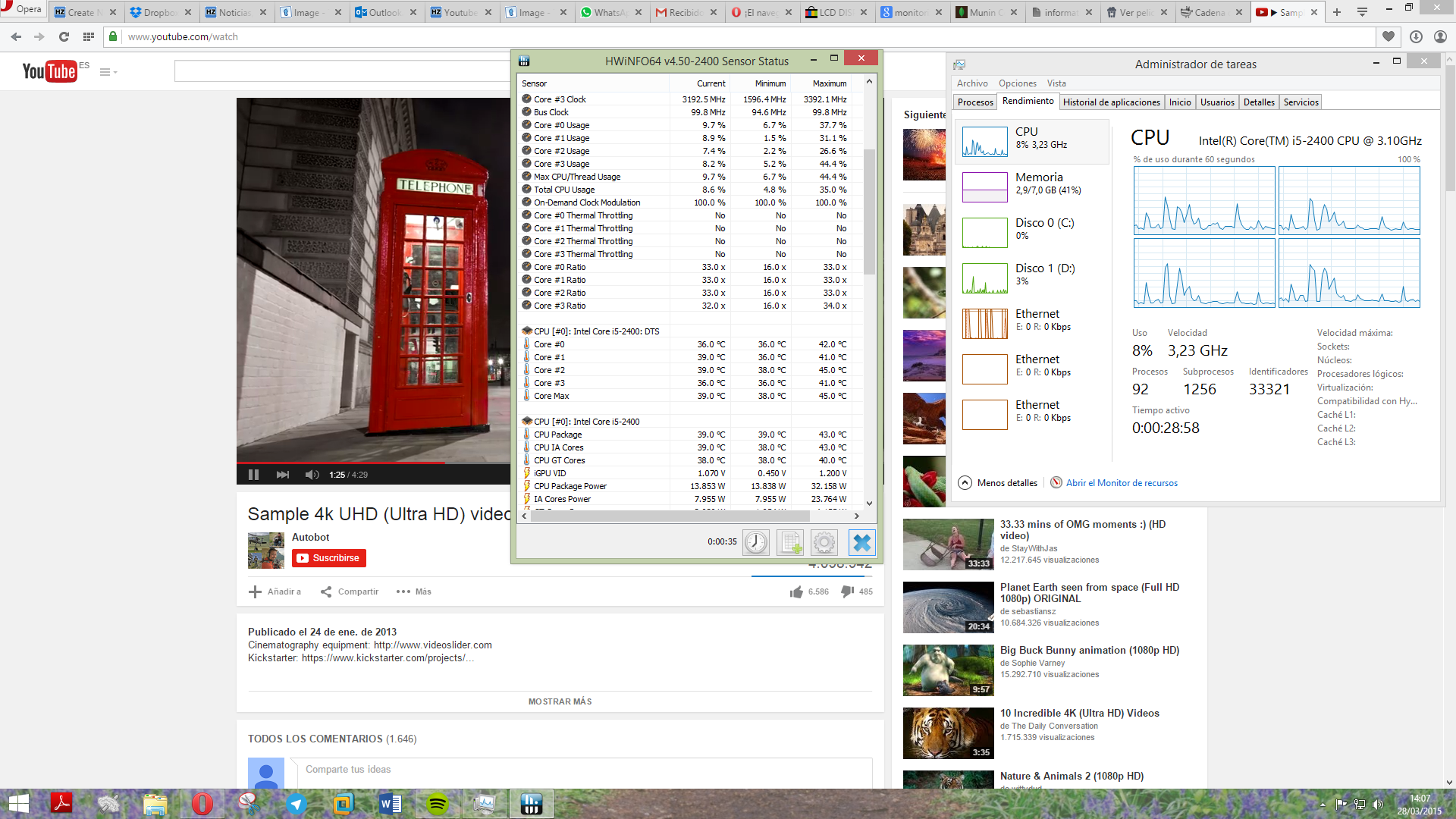
Task: Add page to bookmarks heart icon
Action: [x=1389, y=36]
